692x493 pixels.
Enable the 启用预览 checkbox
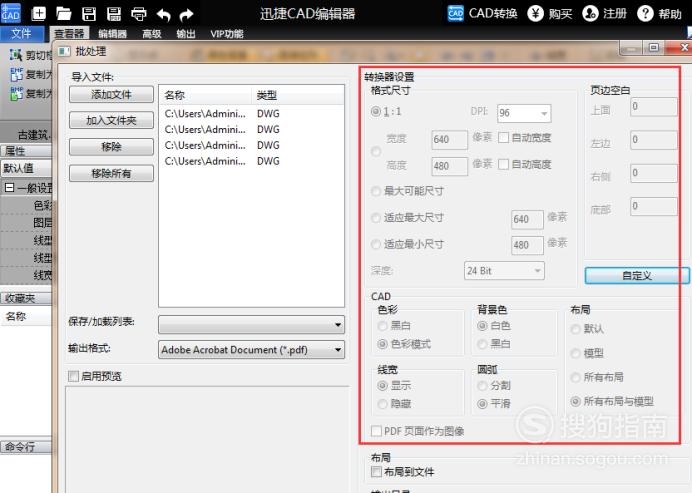click(x=74, y=376)
